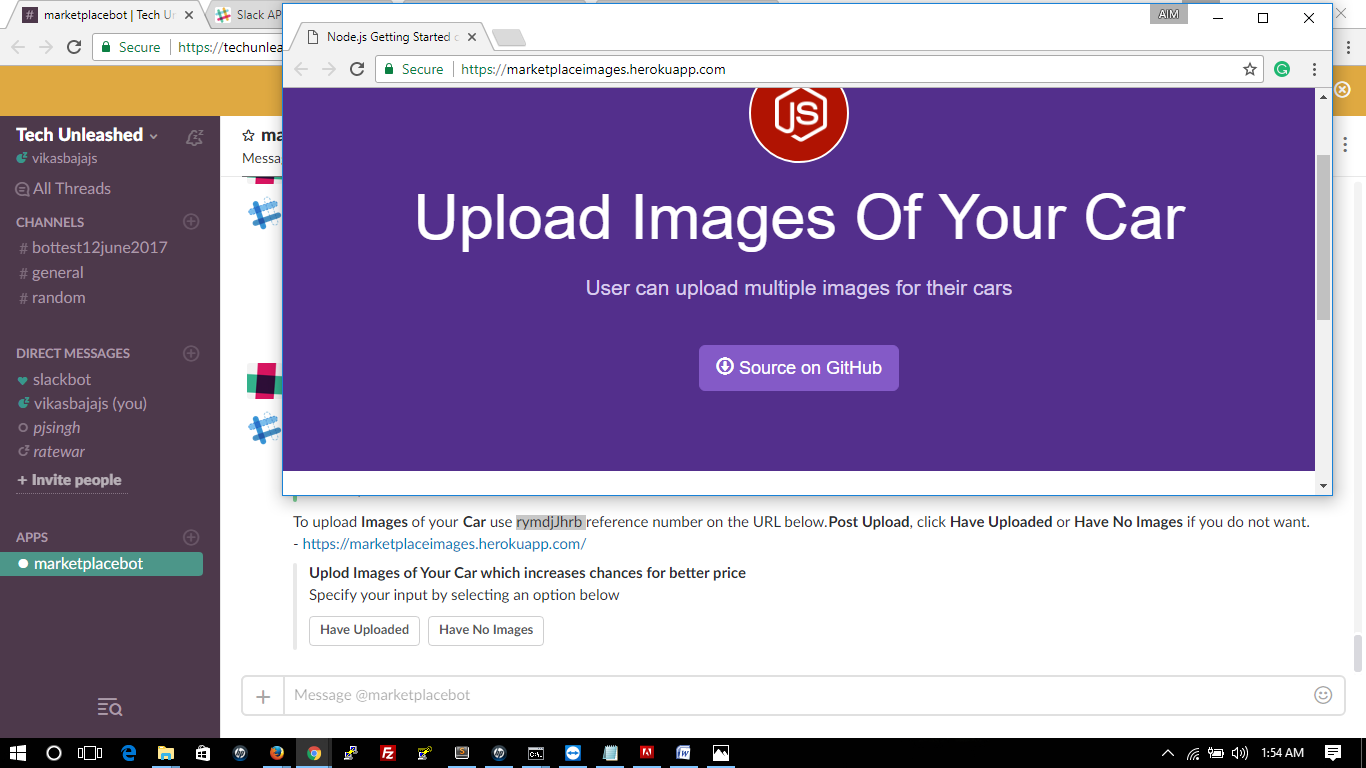Open Microsoft Edge from the taskbar
1366x768 pixels.
coord(129,753)
